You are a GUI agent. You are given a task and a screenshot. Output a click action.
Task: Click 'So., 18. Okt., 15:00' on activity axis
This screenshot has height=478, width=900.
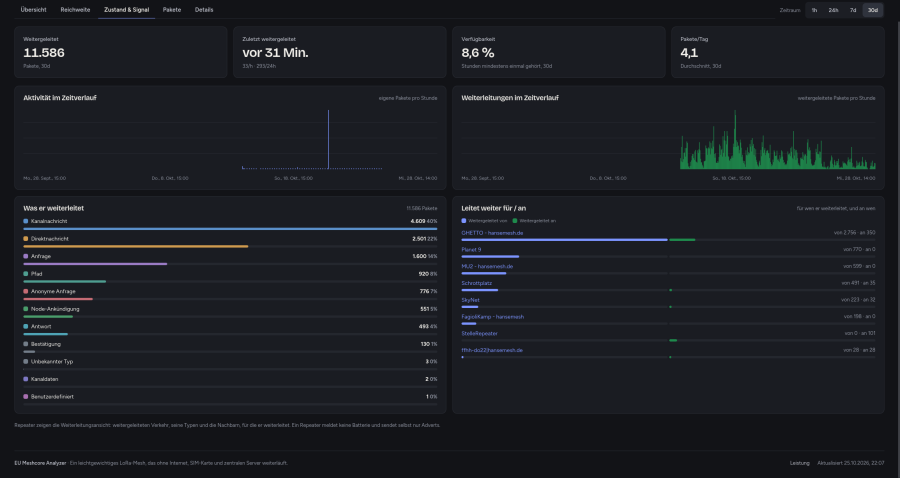click(293, 178)
